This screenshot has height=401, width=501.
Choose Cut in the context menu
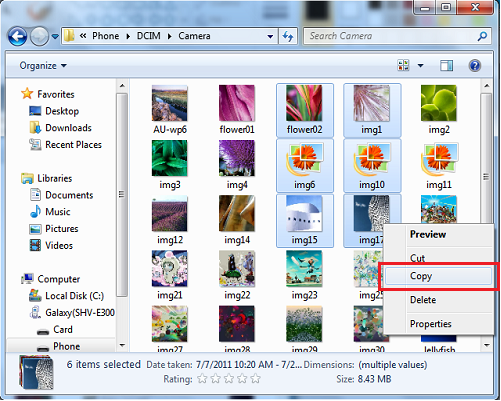[439, 258]
